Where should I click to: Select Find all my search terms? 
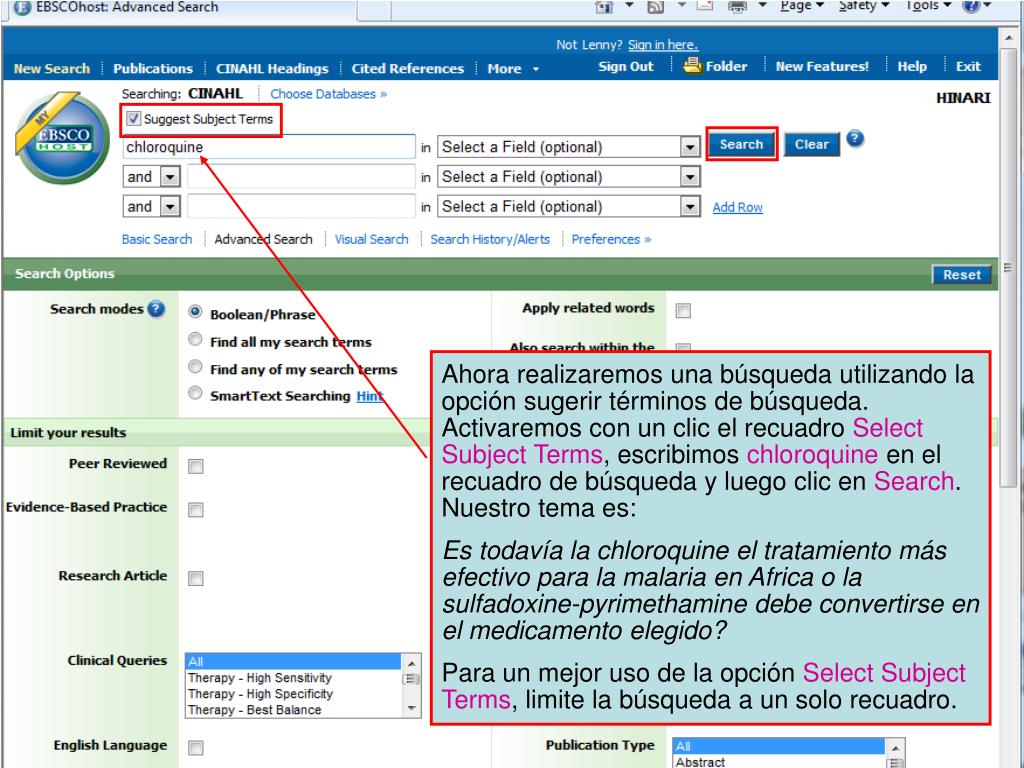click(x=195, y=339)
